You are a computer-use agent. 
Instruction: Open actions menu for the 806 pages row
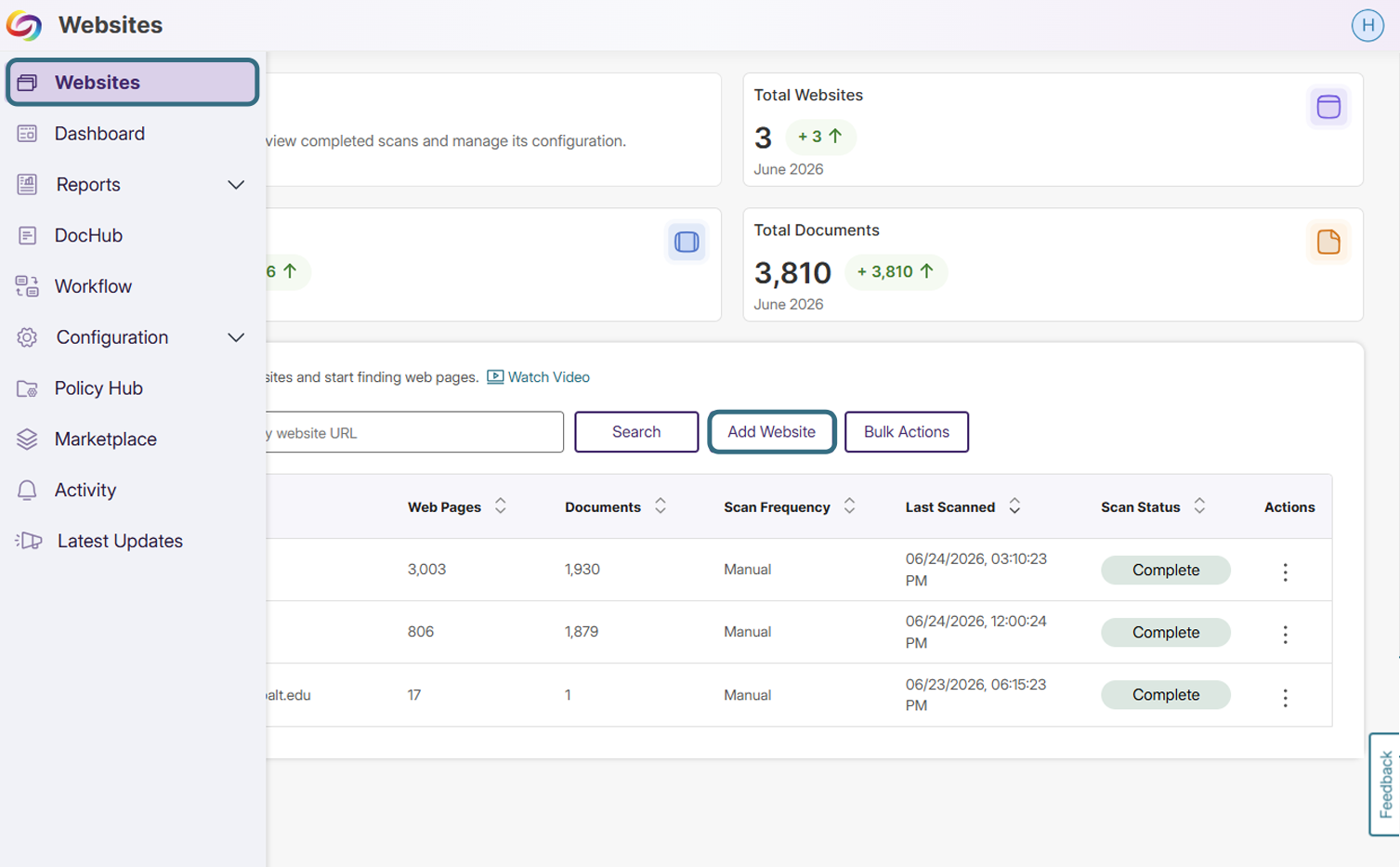coord(1285,634)
